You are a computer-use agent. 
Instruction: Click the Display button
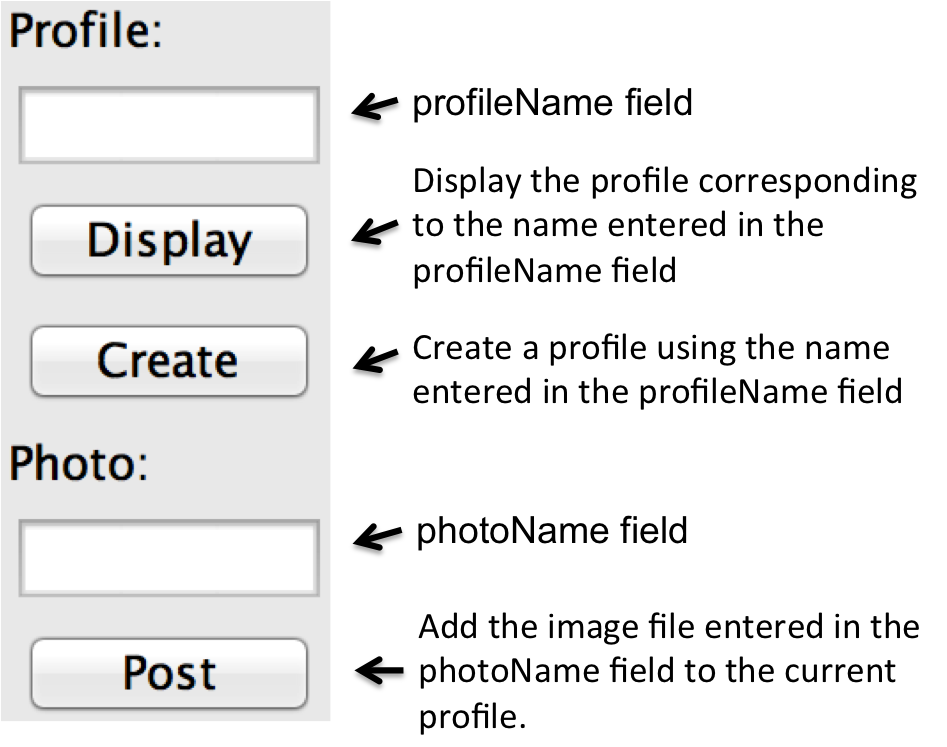(168, 241)
